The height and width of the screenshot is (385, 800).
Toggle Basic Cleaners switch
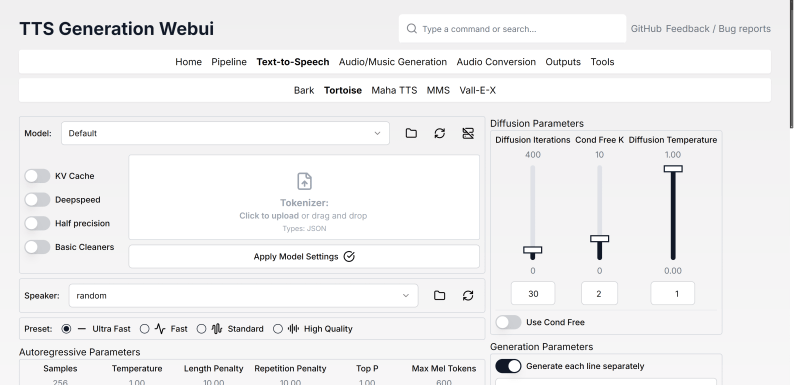[x=37, y=247]
